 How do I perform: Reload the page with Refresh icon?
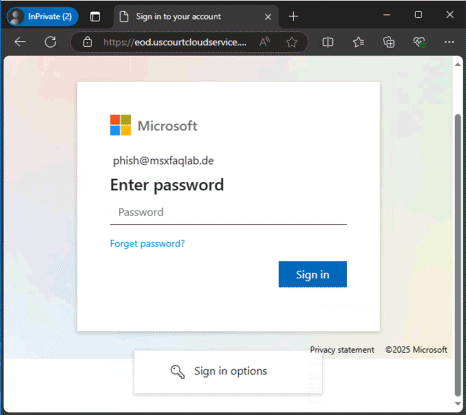[50, 42]
